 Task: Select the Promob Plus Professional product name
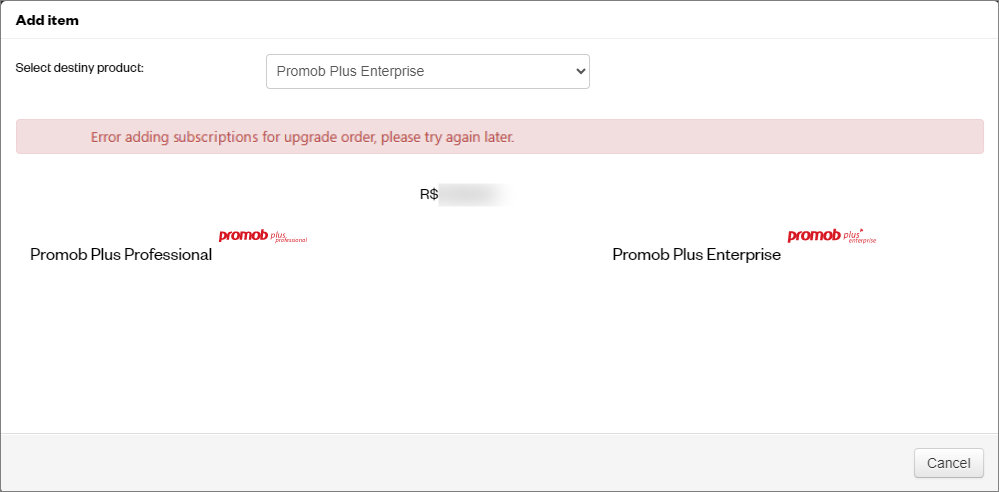(121, 255)
